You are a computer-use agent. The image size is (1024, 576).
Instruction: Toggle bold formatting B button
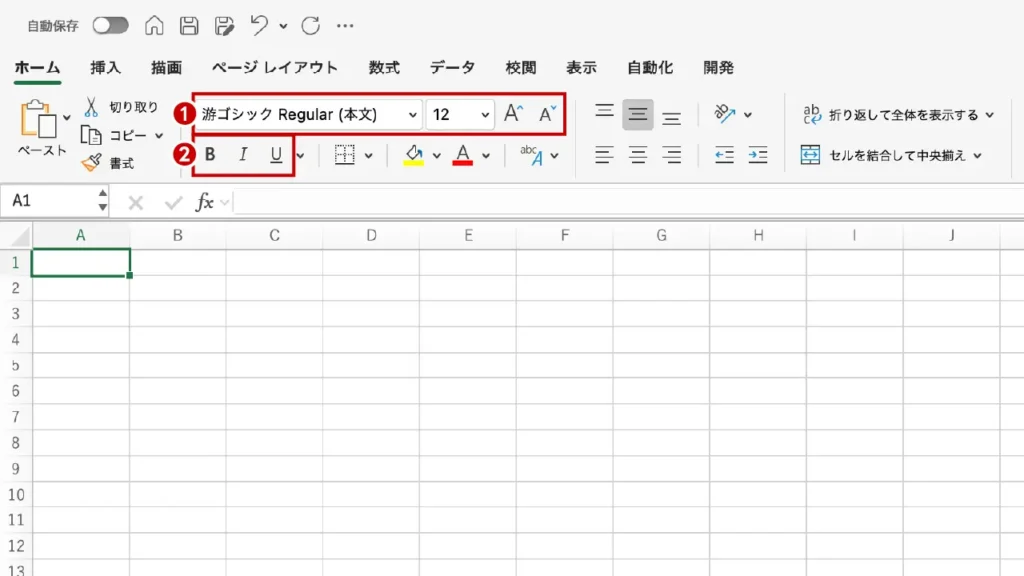pos(210,155)
